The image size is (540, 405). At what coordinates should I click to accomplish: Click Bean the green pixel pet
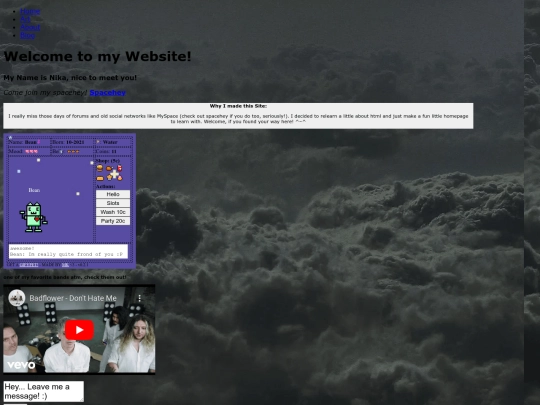tap(33, 217)
